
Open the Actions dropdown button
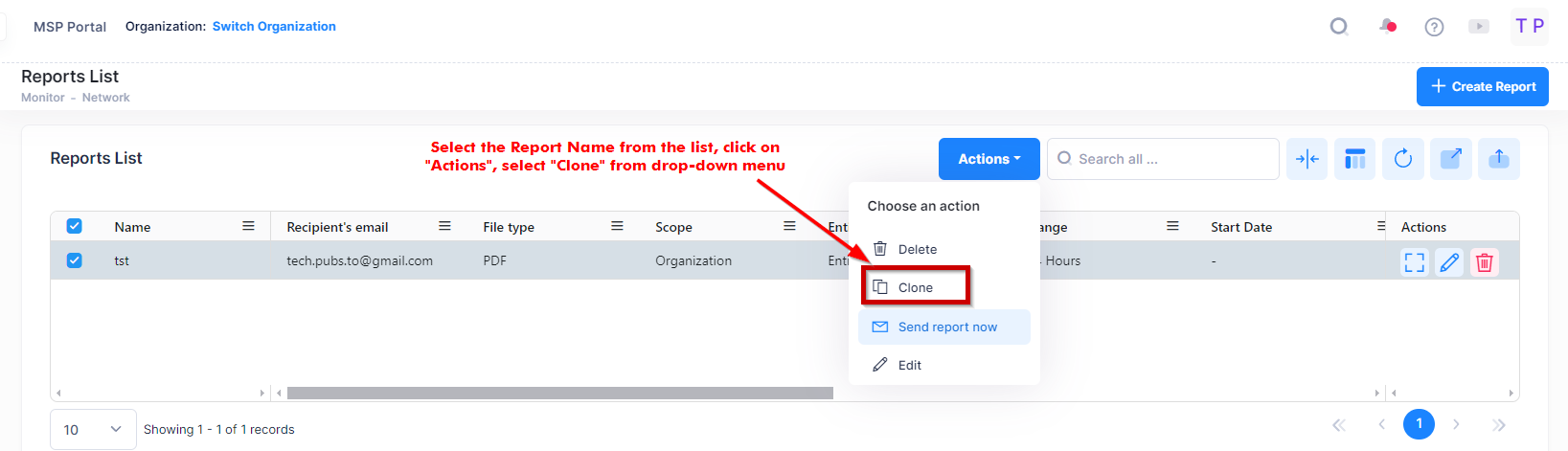coord(989,159)
